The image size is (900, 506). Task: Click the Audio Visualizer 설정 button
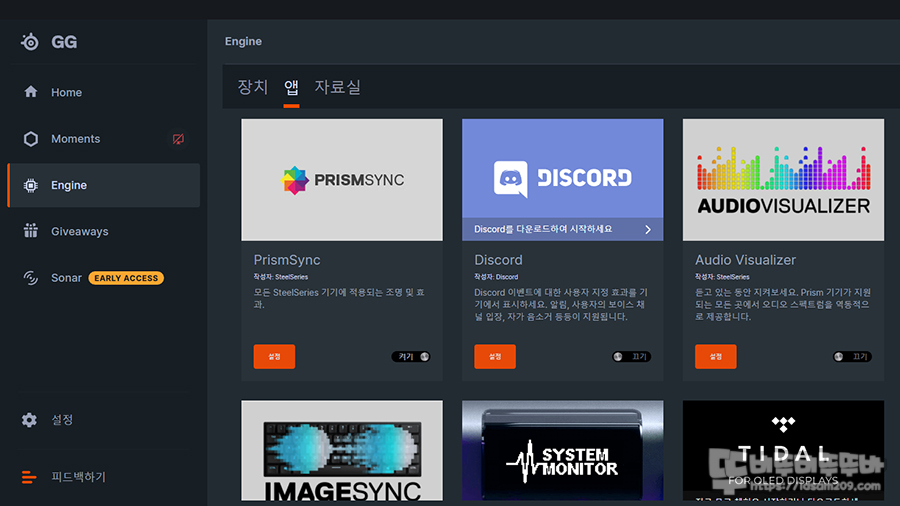(x=715, y=357)
